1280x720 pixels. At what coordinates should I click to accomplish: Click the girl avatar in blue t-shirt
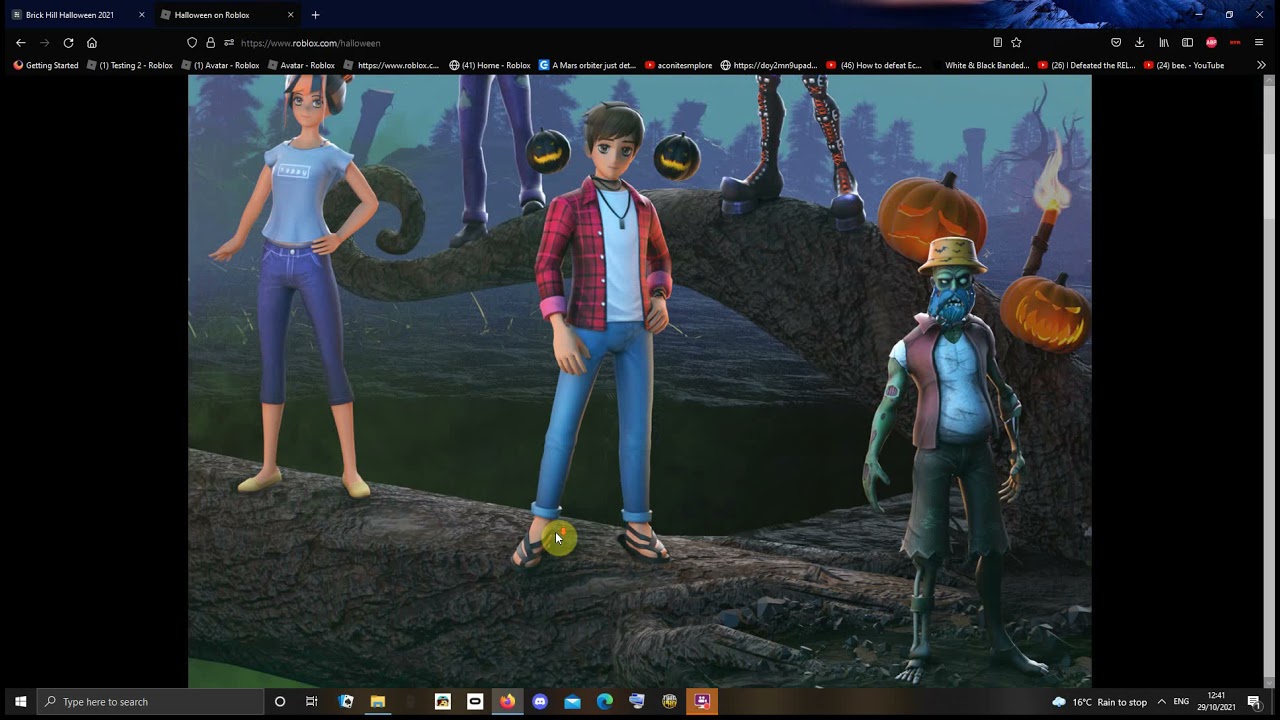click(295, 285)
